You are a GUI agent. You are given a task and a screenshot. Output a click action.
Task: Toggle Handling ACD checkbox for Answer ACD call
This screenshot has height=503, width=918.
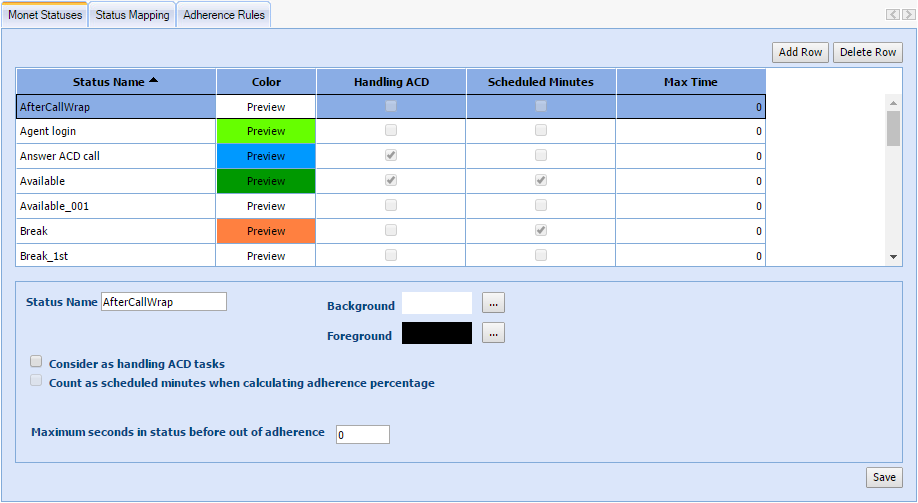click(391, 156)
